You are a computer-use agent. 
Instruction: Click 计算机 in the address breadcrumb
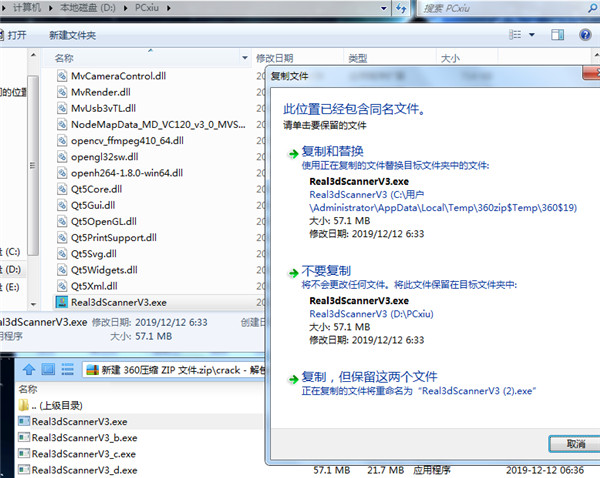[27, 8]
